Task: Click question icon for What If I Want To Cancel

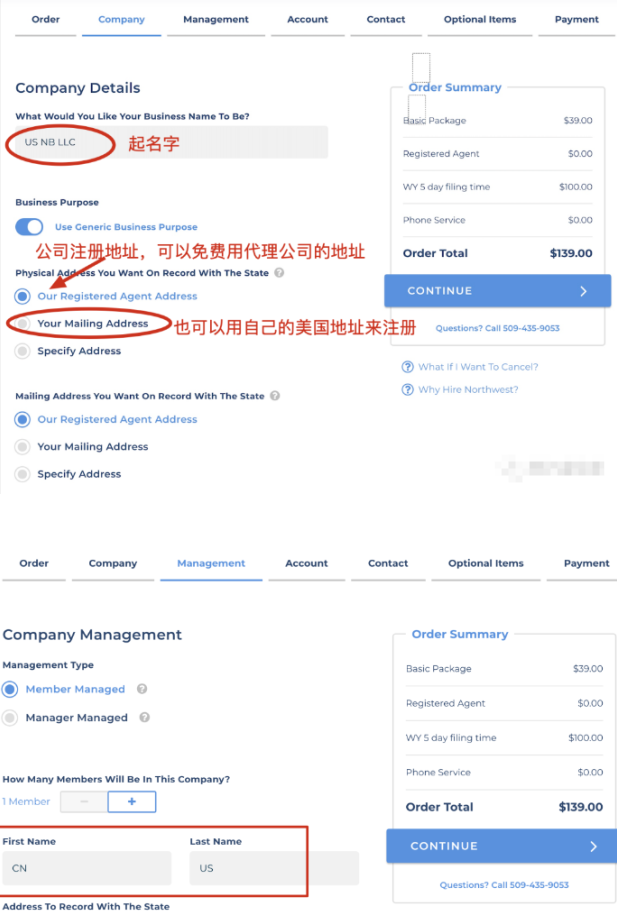Action: pyautogui.click(x=408, y=367)
